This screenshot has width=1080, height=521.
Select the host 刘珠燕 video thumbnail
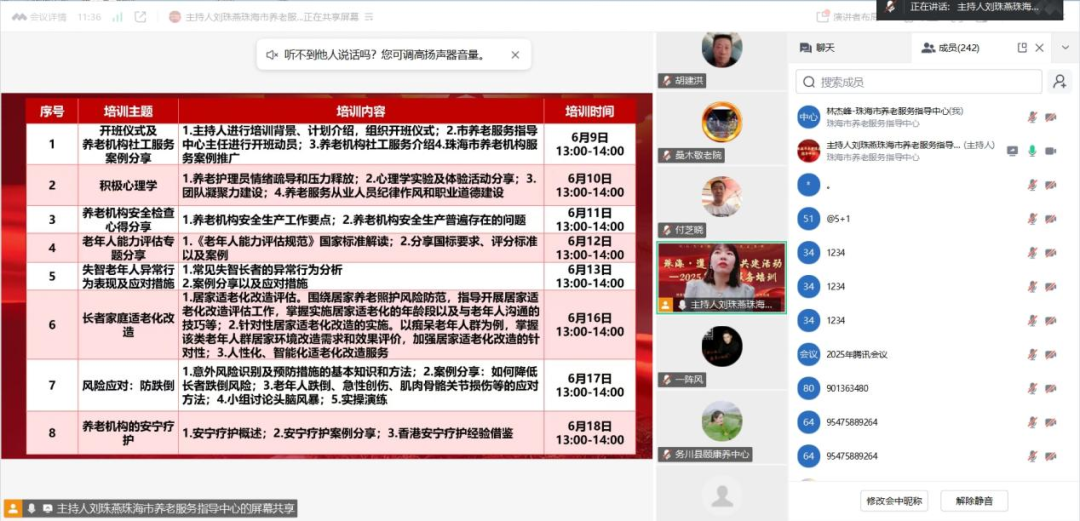pos(722,278)
